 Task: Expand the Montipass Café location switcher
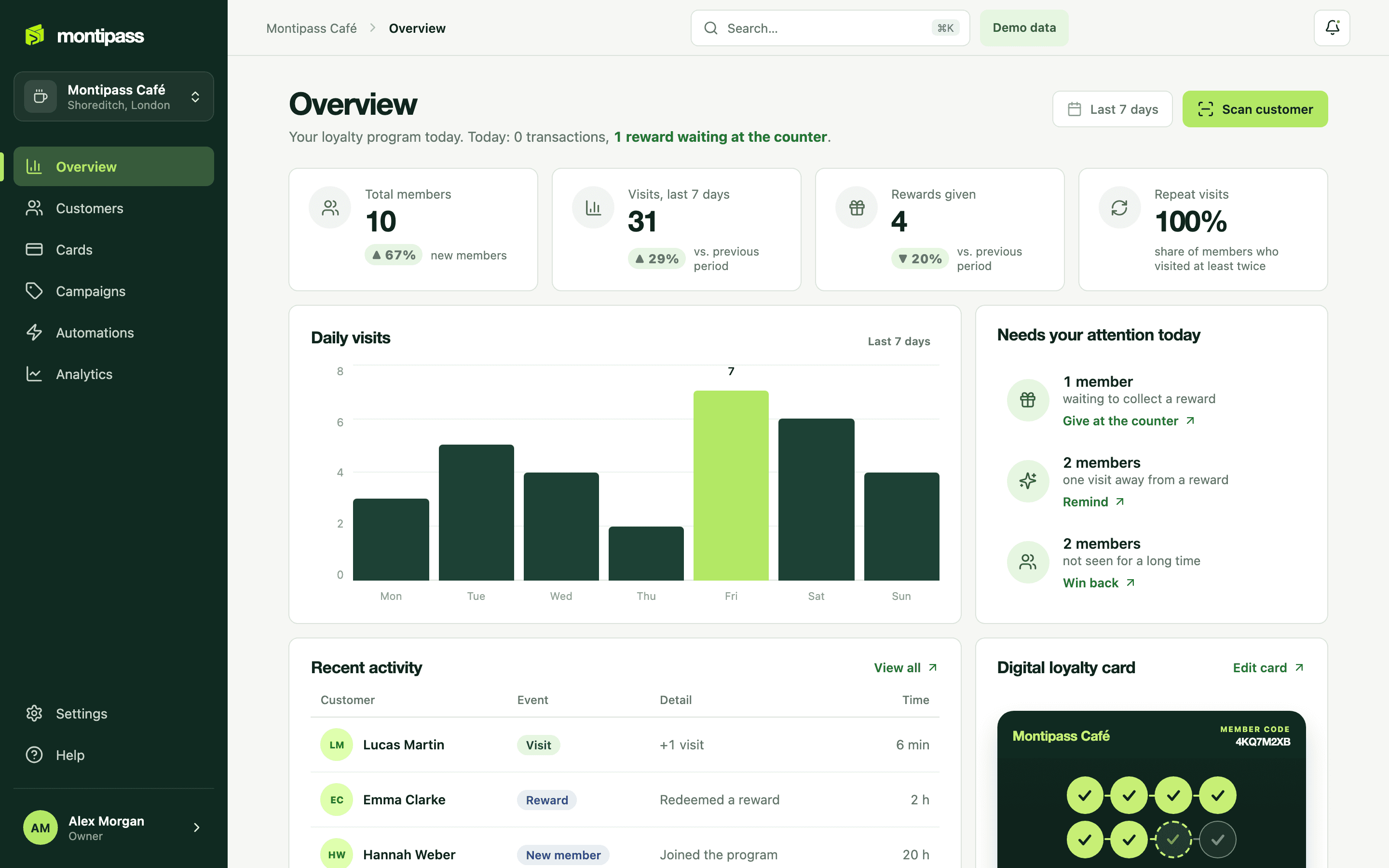[114, 96]
